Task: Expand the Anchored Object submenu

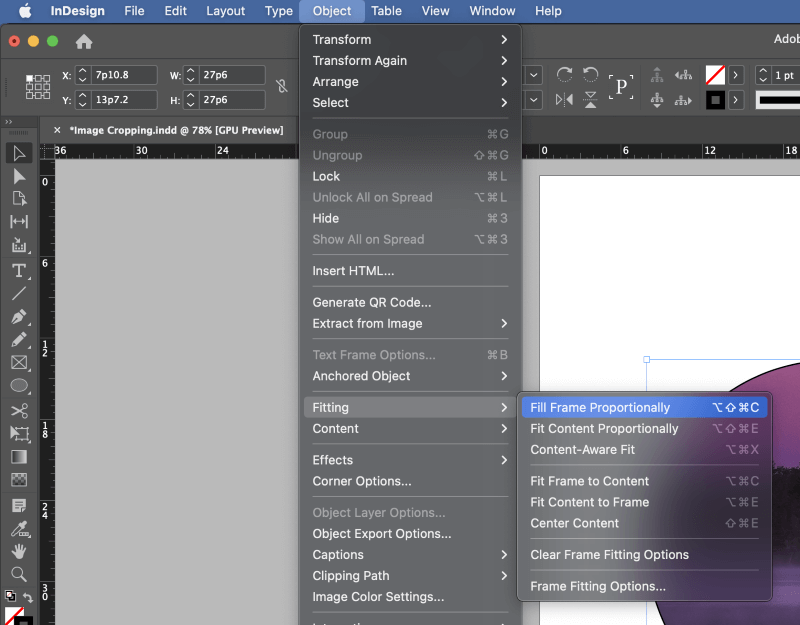Action: coord(410,376)
